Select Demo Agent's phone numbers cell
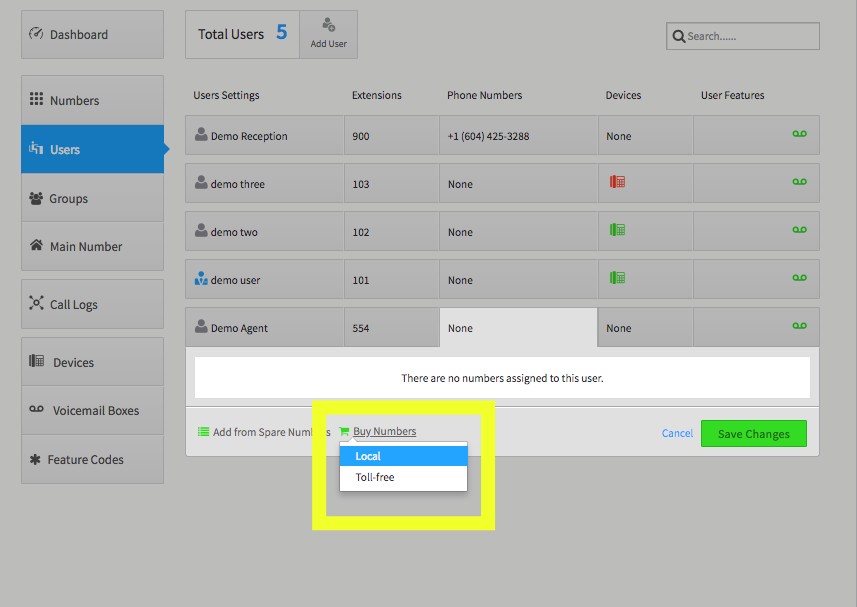Screen dimensions: 857x607 [x=518, y=327]
